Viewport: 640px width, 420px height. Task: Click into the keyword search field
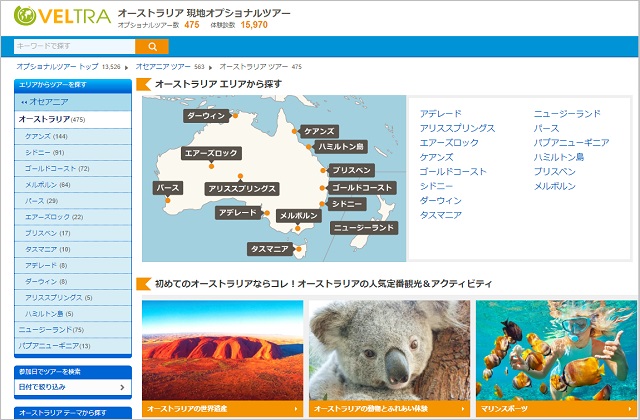click(x=73, y=46)
